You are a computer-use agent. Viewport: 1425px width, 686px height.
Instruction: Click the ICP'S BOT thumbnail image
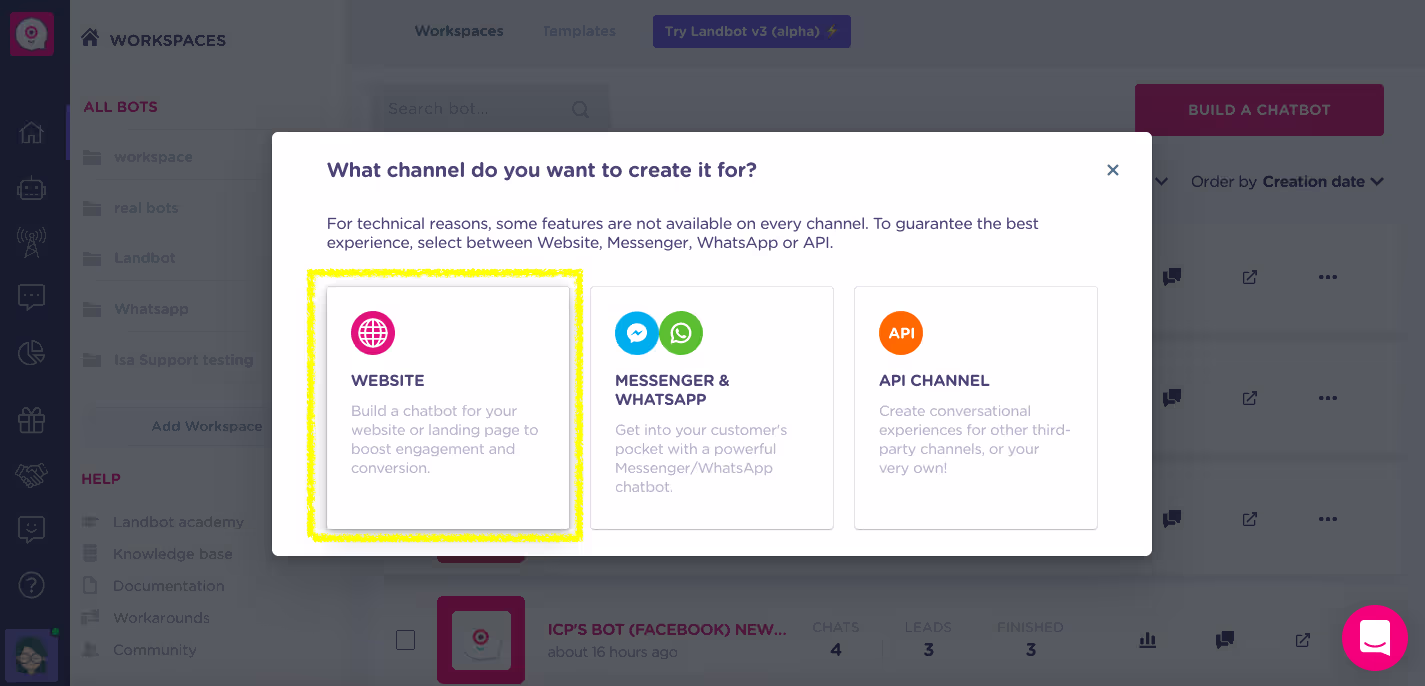pyautogui.click(x=481, y=640)
